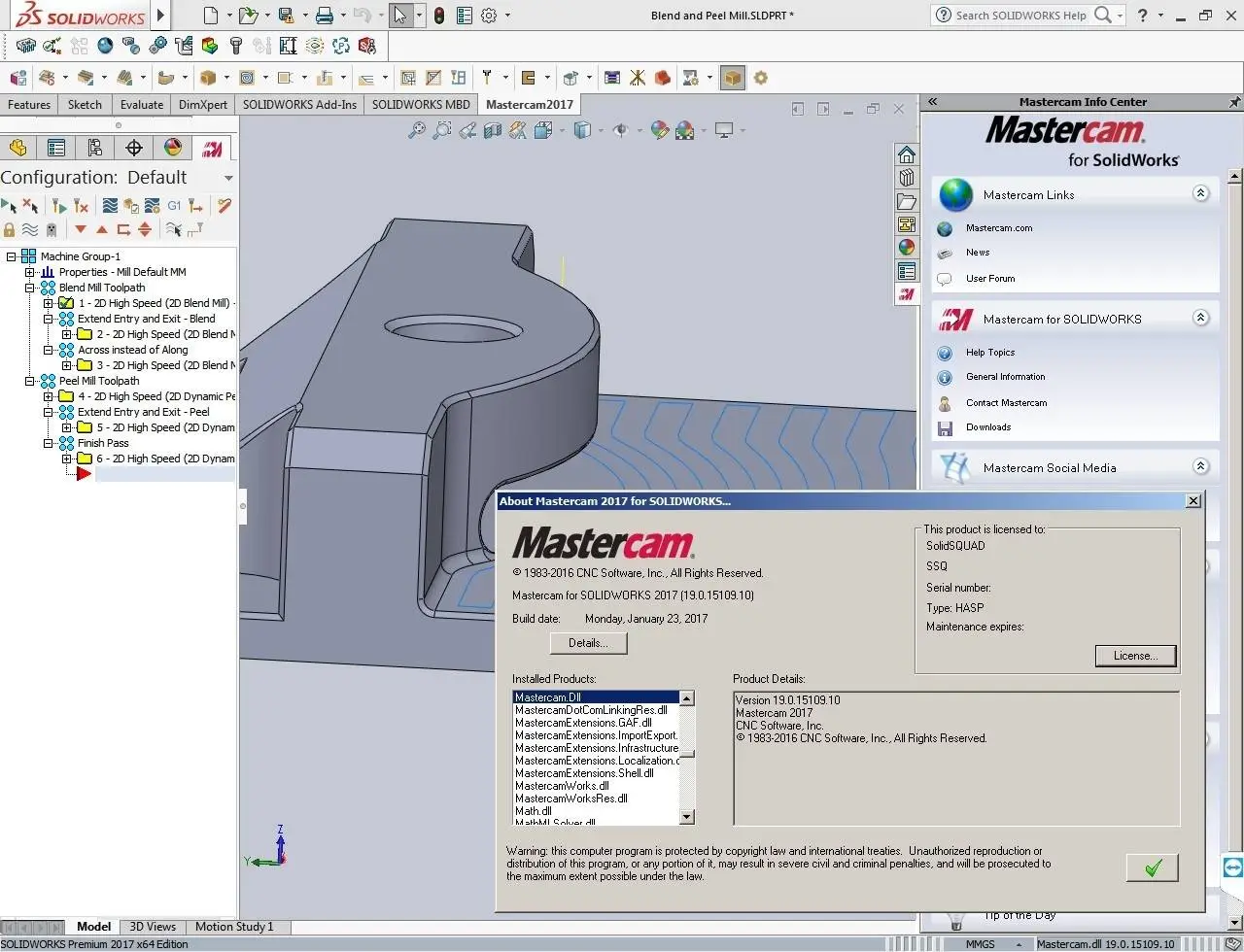This screenshot has height=952, width=1244.
Task: Switch to the Evaluate tab
Action: 142,105
